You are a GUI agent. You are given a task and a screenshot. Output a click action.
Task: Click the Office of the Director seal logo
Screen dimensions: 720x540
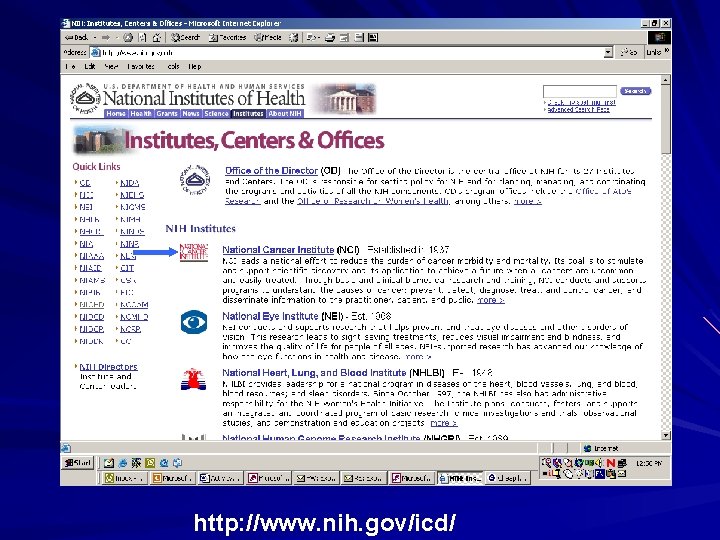[194, 180]
